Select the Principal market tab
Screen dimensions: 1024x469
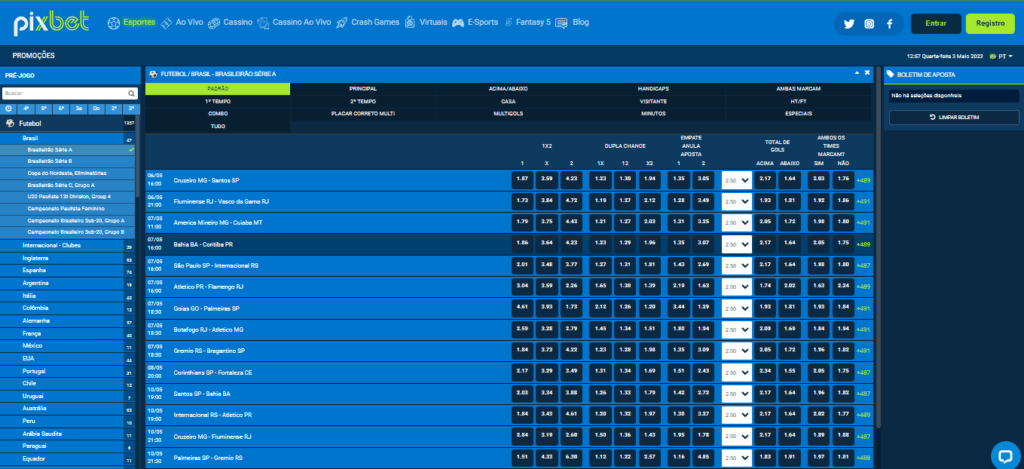[362, 89]
